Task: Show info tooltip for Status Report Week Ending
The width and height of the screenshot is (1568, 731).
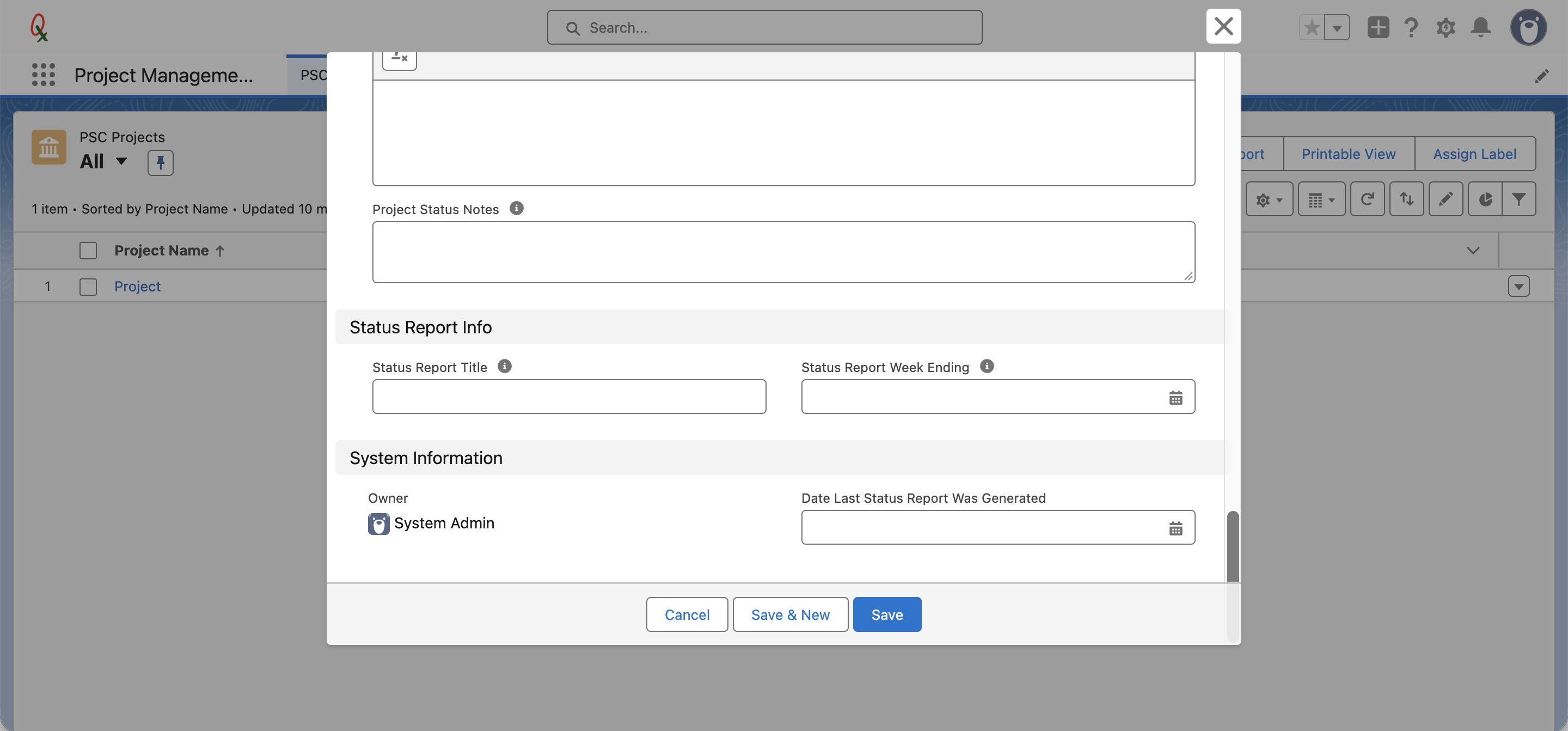Action: pyautogui.click(x=987, y=366)
